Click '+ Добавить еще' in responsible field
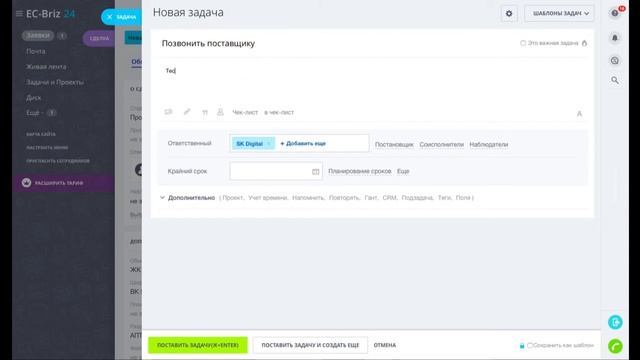 tap(303, 144)
